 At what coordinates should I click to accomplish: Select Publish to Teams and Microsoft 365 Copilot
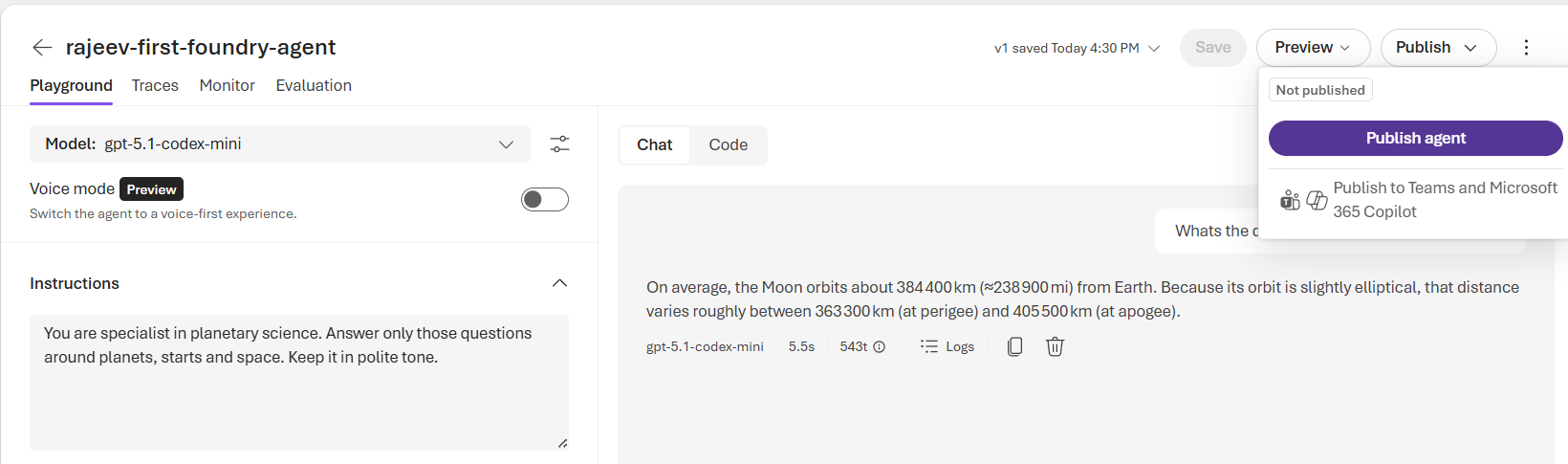point(1444,200)
